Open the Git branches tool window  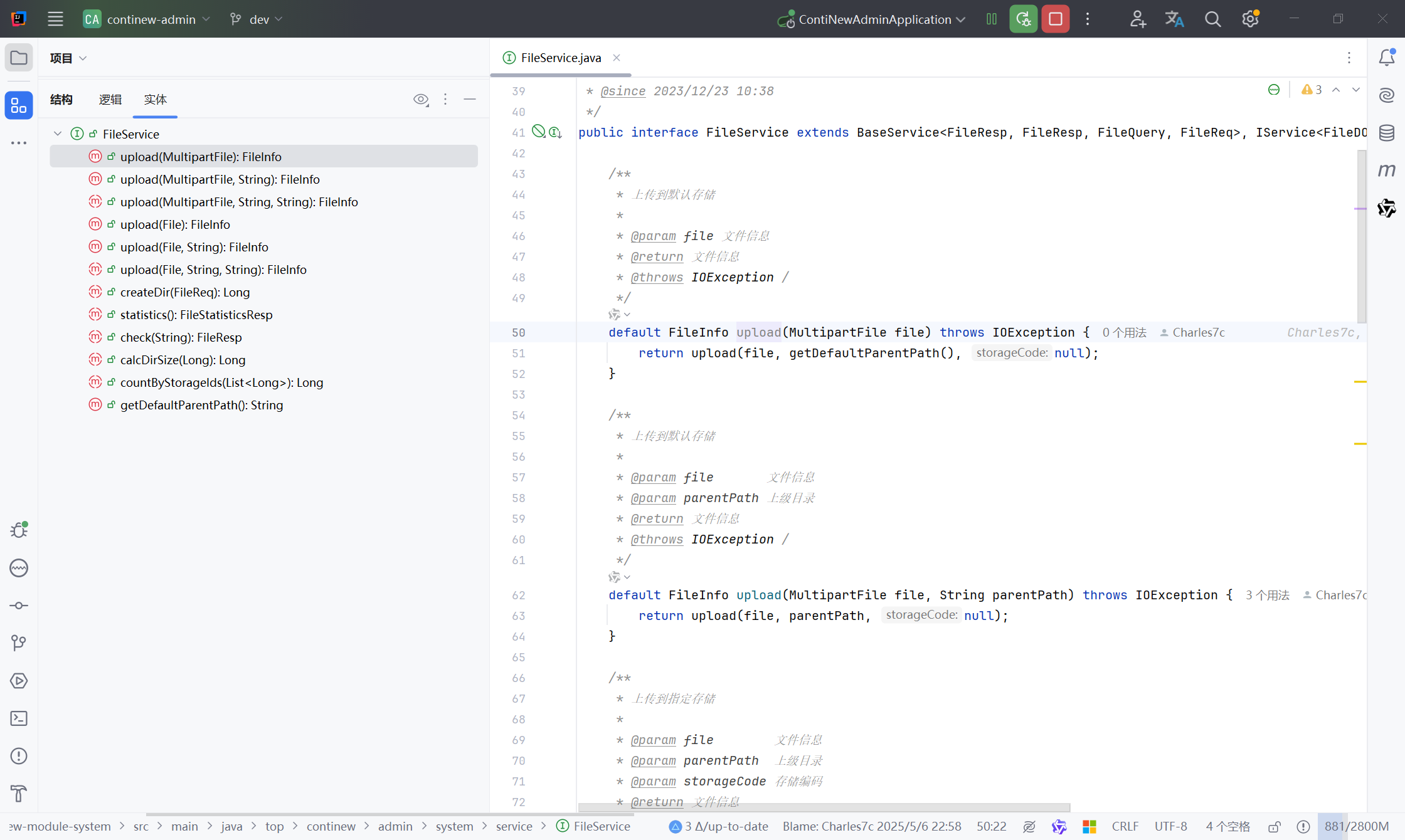coord(19,643)
